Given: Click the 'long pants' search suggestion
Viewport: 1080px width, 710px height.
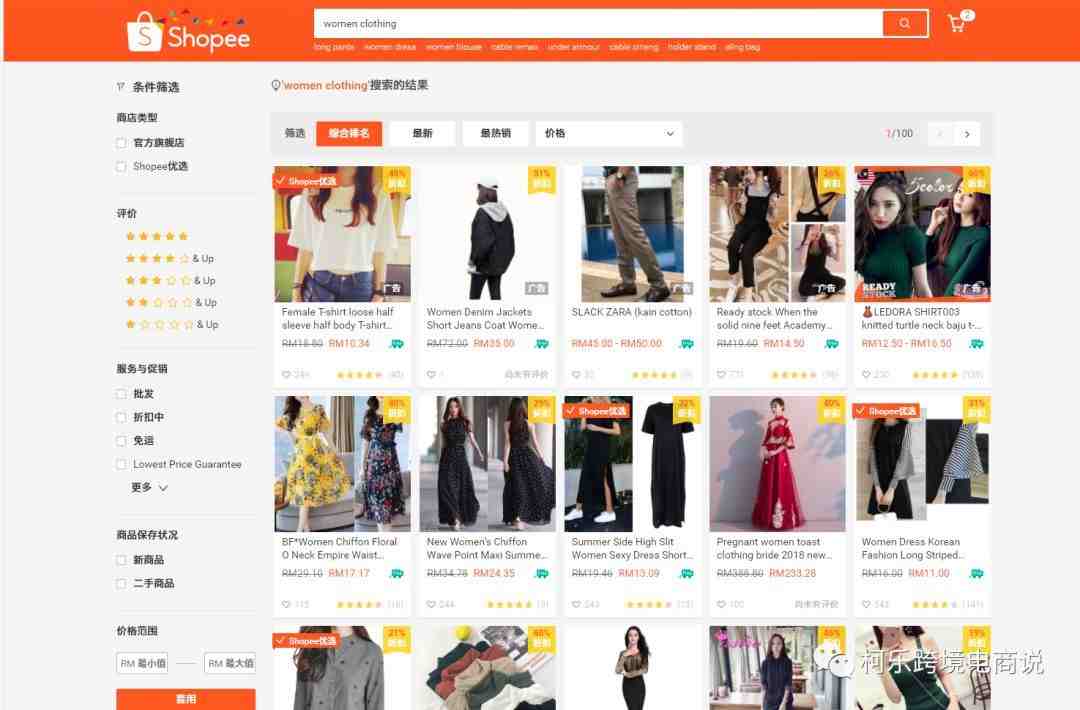Looking at the screenshot, I should tap(334, 47).
